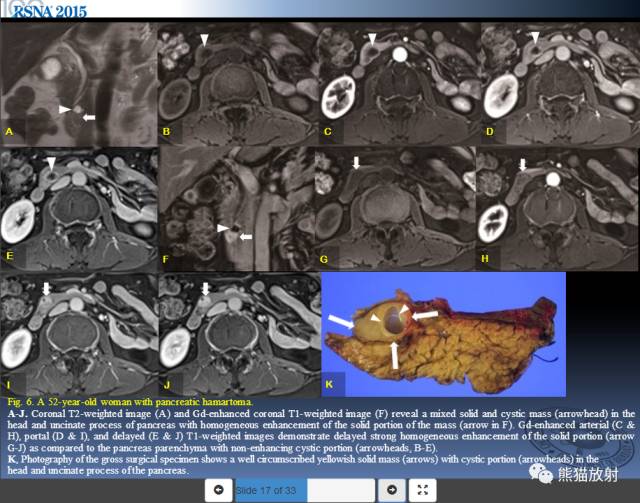This screenshot has width=640, height=503.
Task: Open portal phase image panel D
Action: (560, 84)
